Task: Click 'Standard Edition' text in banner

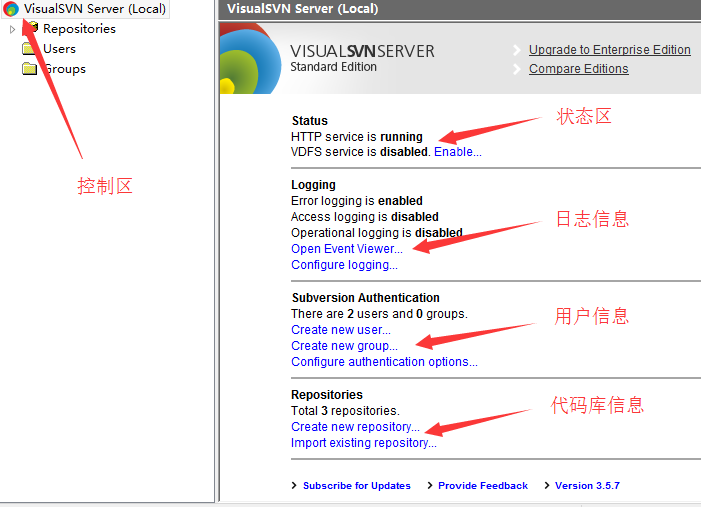Action: coord(334,67)
